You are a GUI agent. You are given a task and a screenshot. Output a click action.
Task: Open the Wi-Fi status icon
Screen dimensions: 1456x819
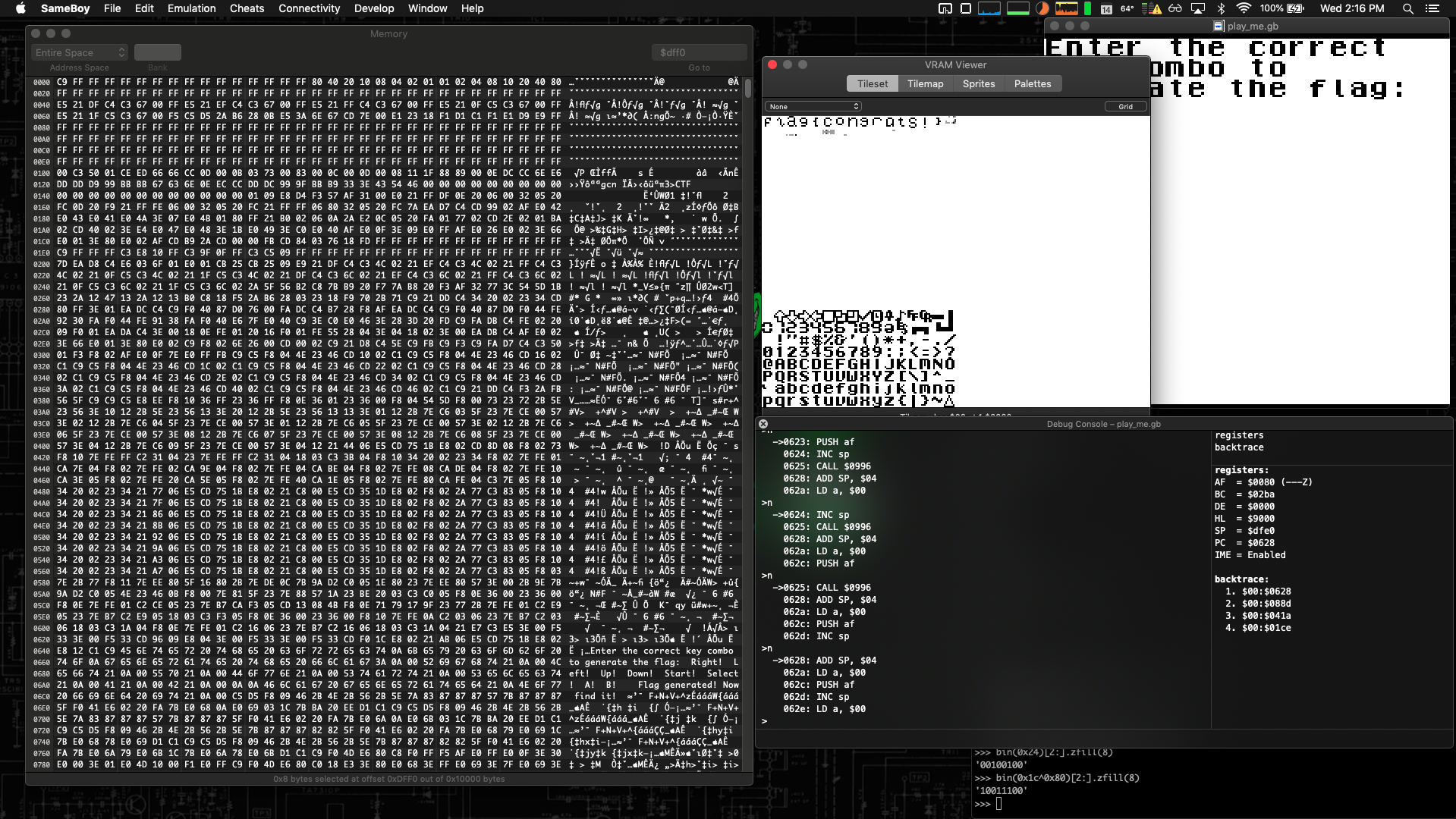(x=1244, y=9)
